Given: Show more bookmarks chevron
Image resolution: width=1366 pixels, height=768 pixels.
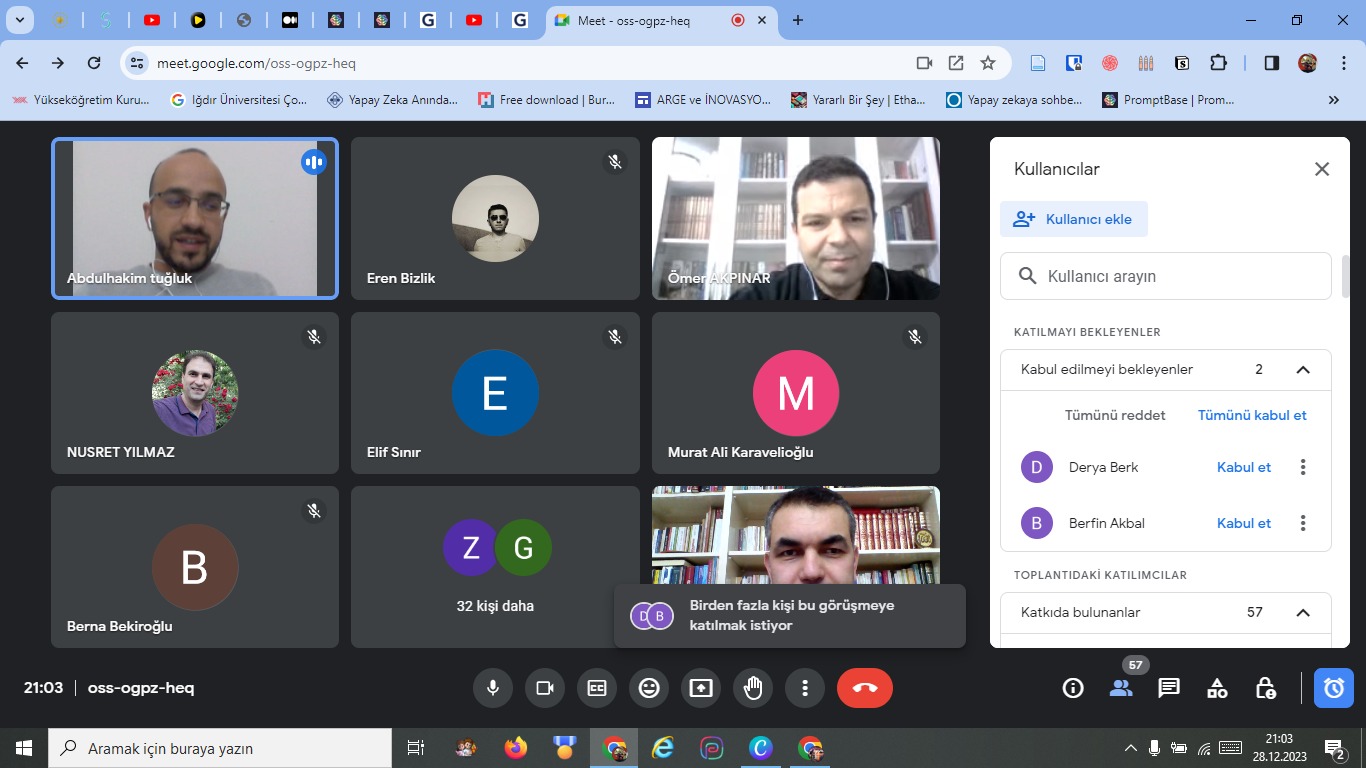Looking at the screenshot, I should (x=1333, y=100).
